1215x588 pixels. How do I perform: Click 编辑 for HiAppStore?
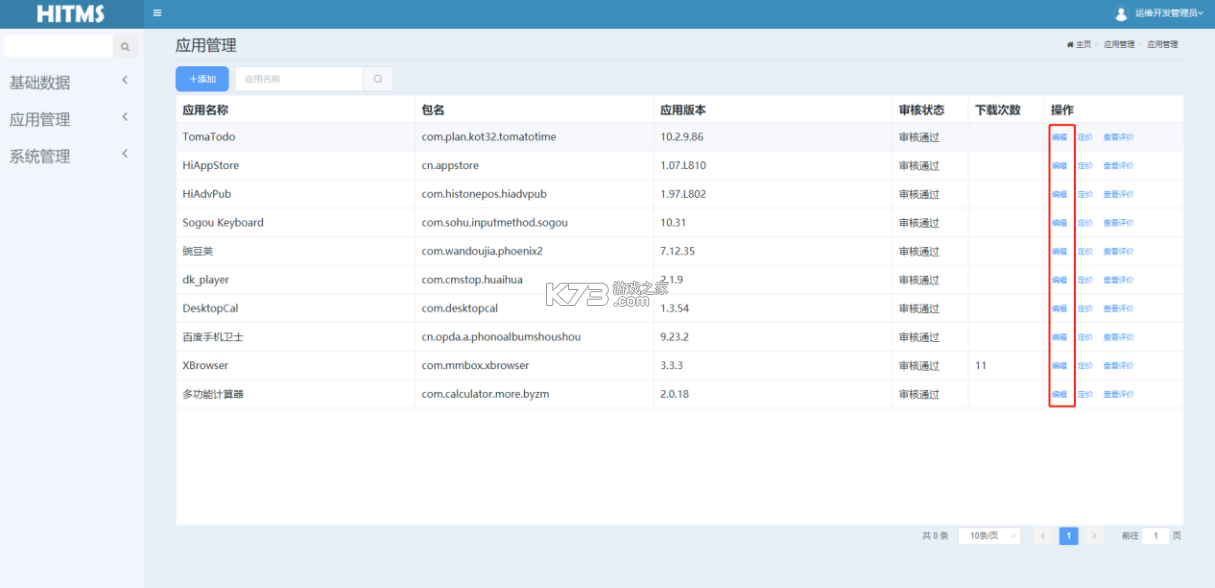click(x=1059, y=166)
